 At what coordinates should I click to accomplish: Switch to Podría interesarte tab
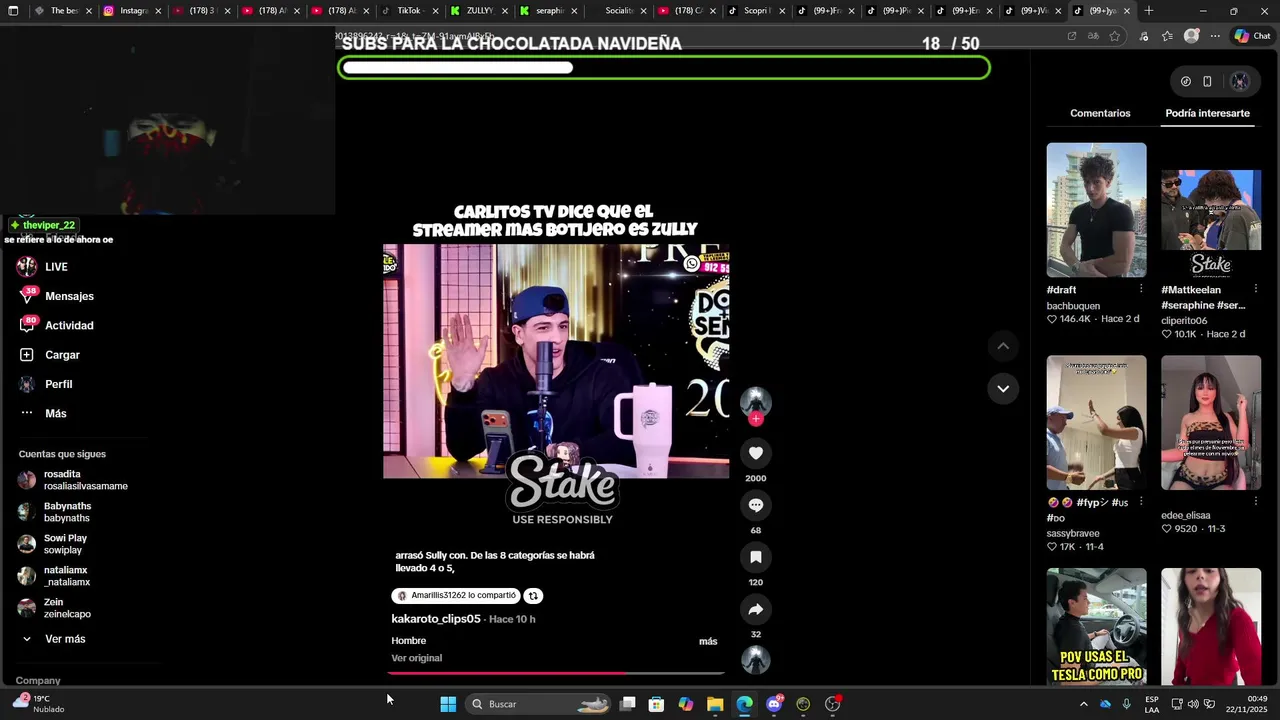click(1207, 113)
